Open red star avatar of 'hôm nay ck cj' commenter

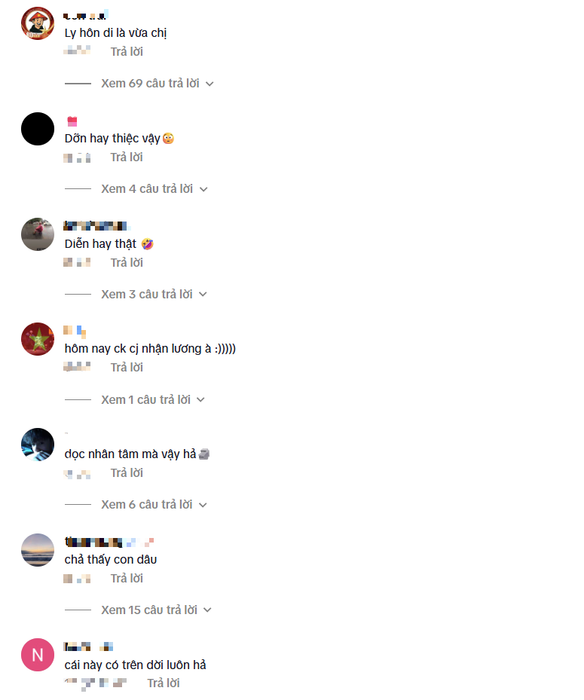click(38, 339)
